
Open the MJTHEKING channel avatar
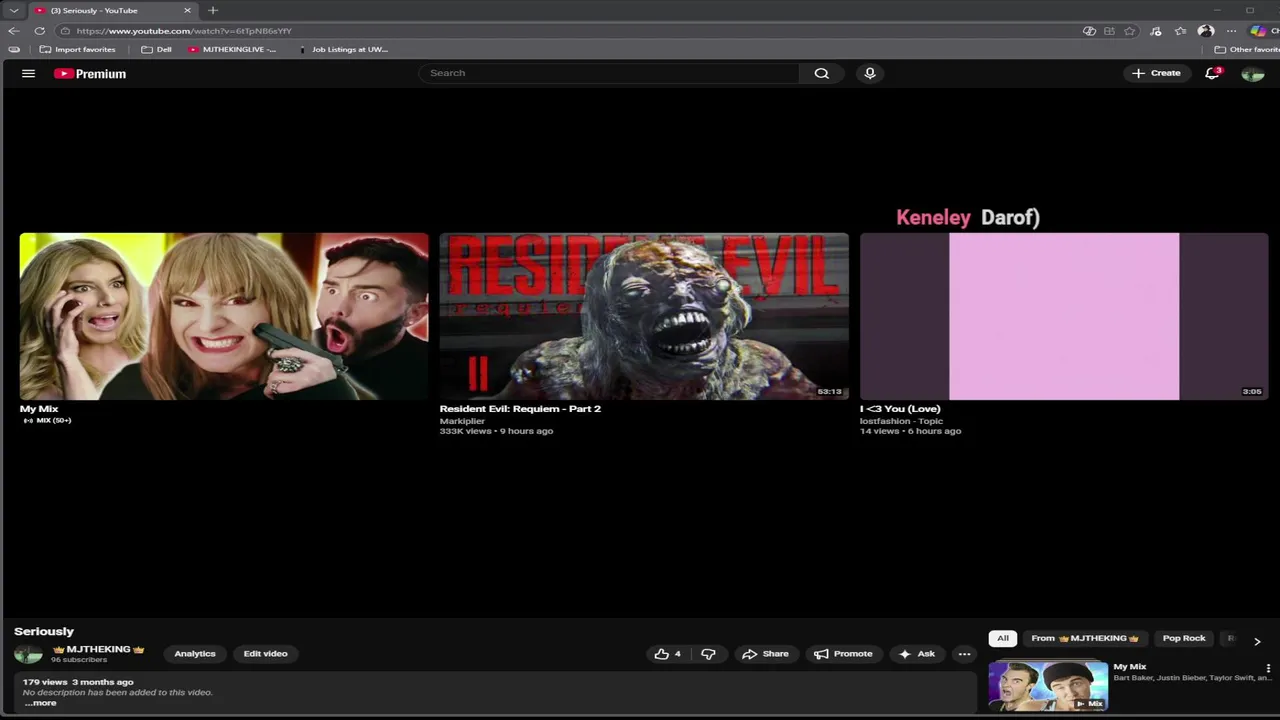tap(28, 654)
